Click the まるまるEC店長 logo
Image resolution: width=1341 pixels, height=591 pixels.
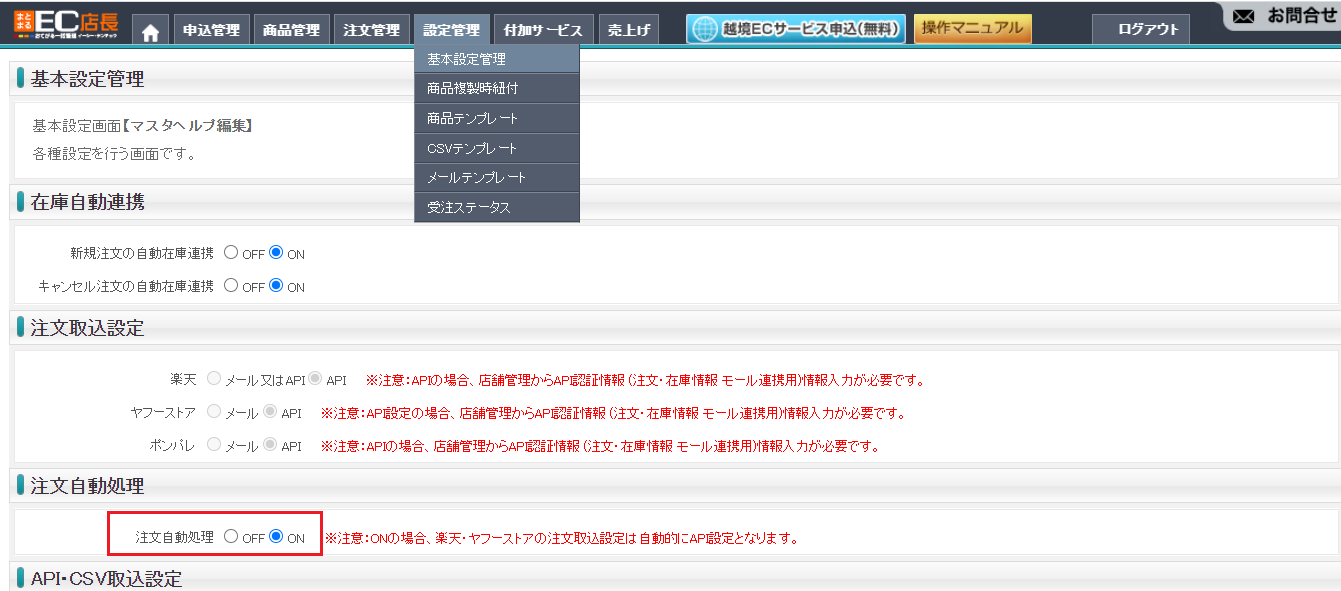pyautogui.click(x=65, y=26)
